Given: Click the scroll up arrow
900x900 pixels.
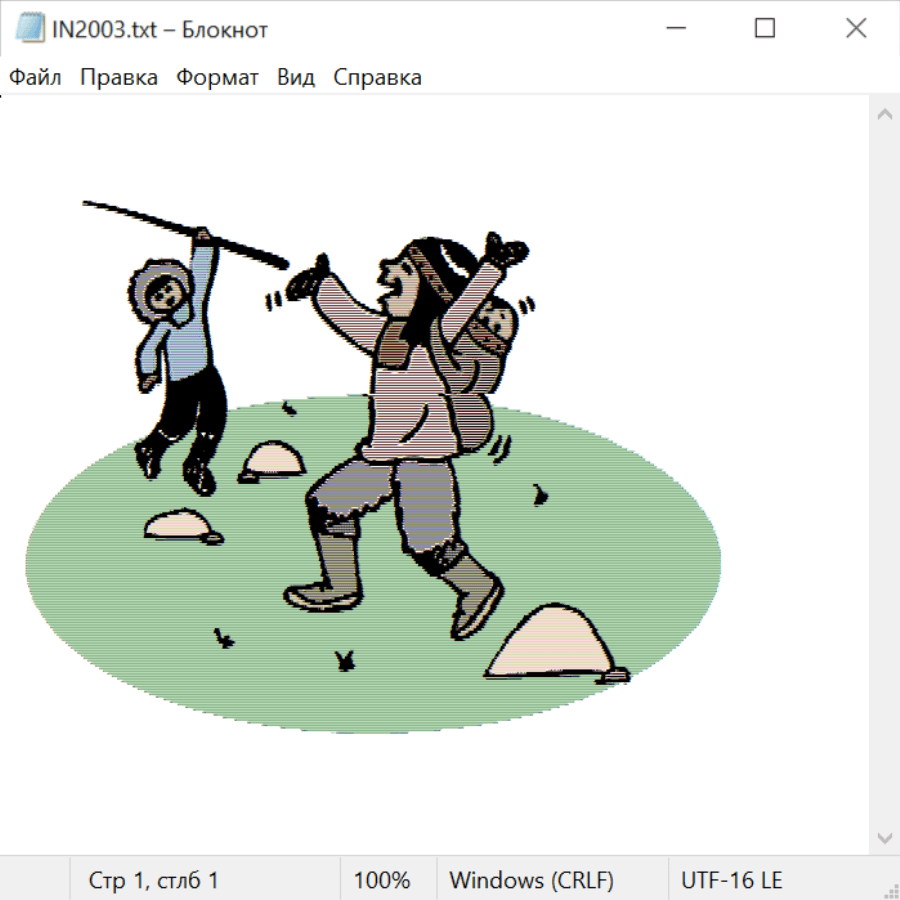Looking at the screenshot, I should [884, 115].
